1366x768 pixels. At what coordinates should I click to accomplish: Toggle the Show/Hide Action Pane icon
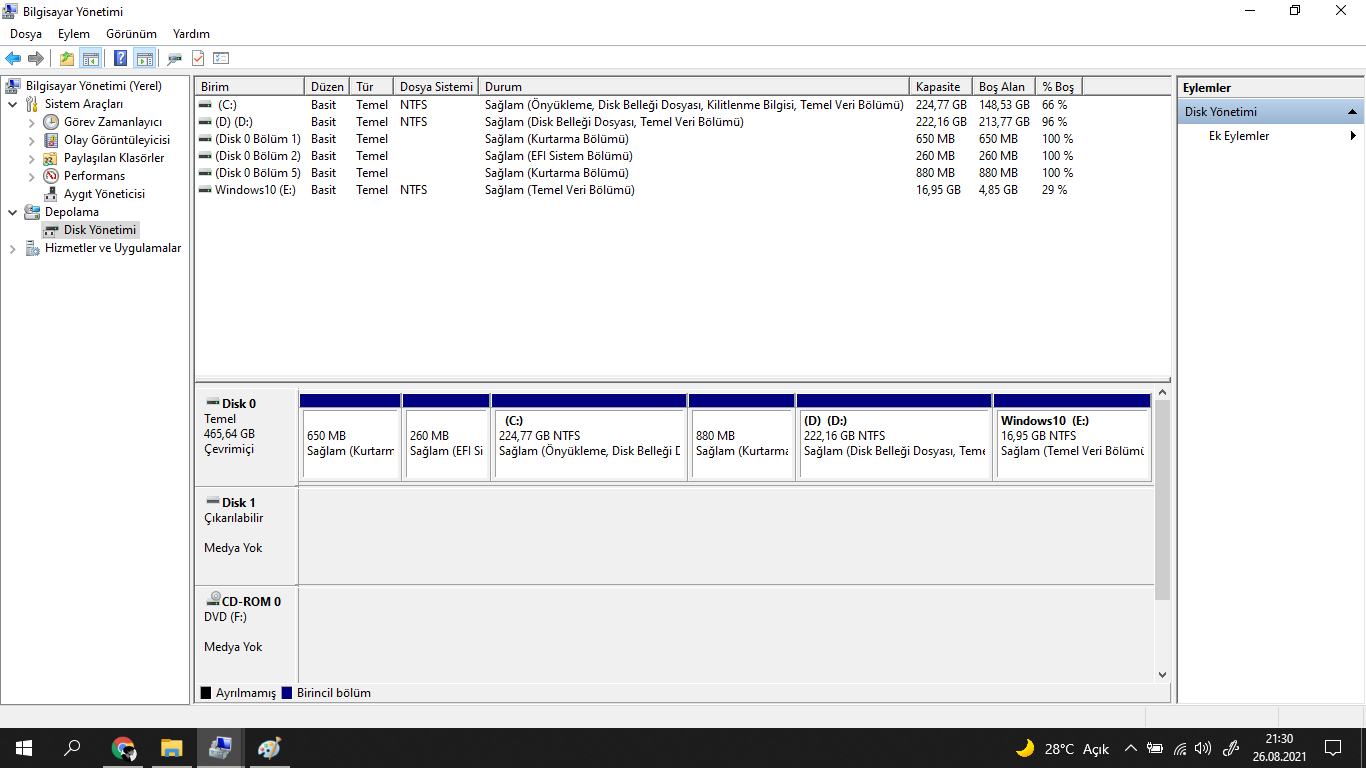(x=144, y=58)
